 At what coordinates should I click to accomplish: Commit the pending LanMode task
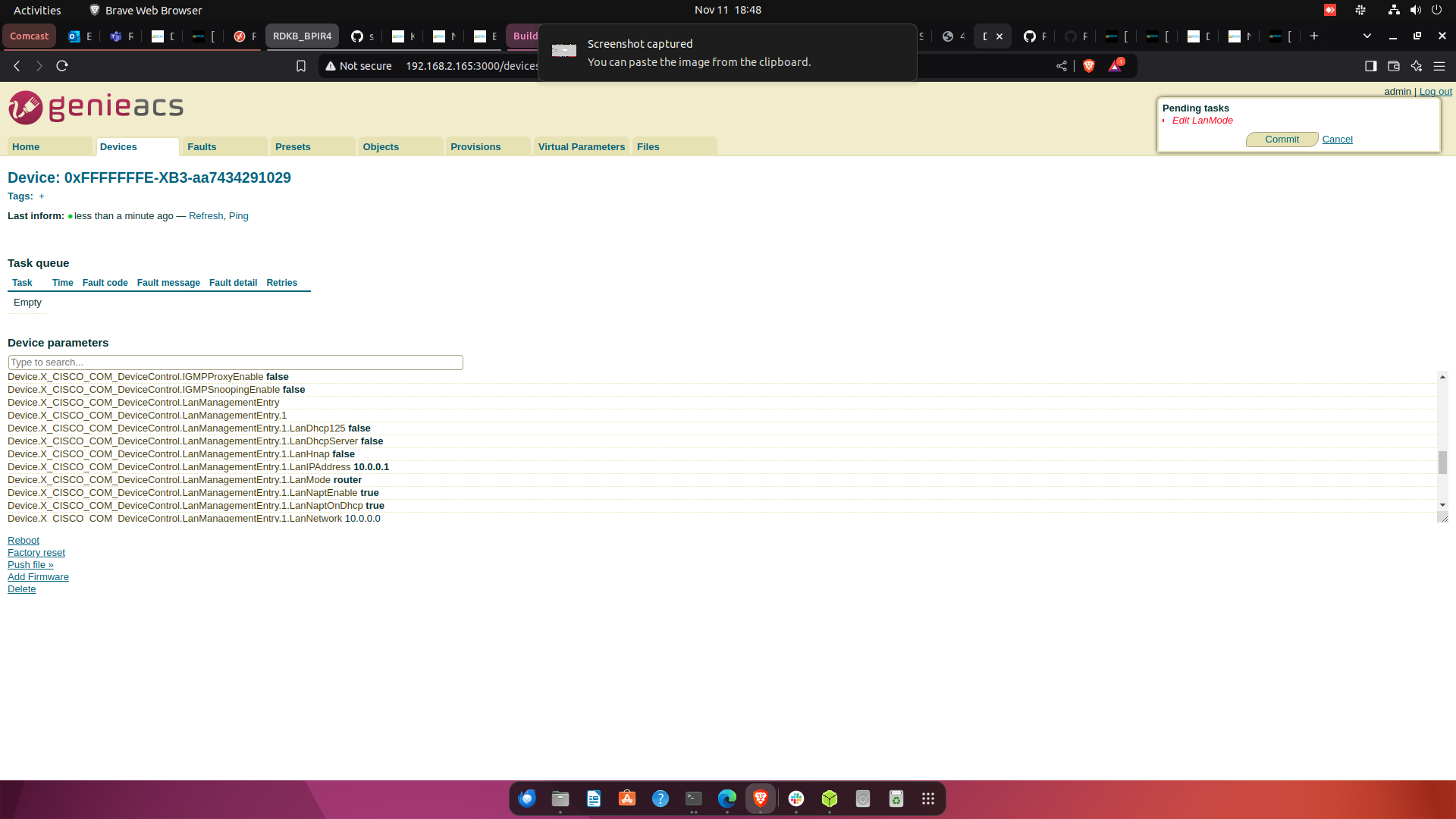(x=1282, y=140)
